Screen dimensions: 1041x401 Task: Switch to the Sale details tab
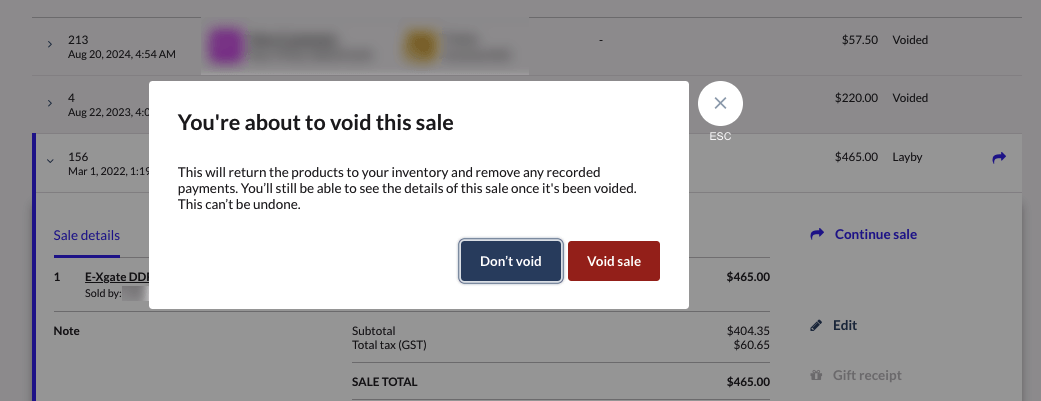(x=86, y=236)
